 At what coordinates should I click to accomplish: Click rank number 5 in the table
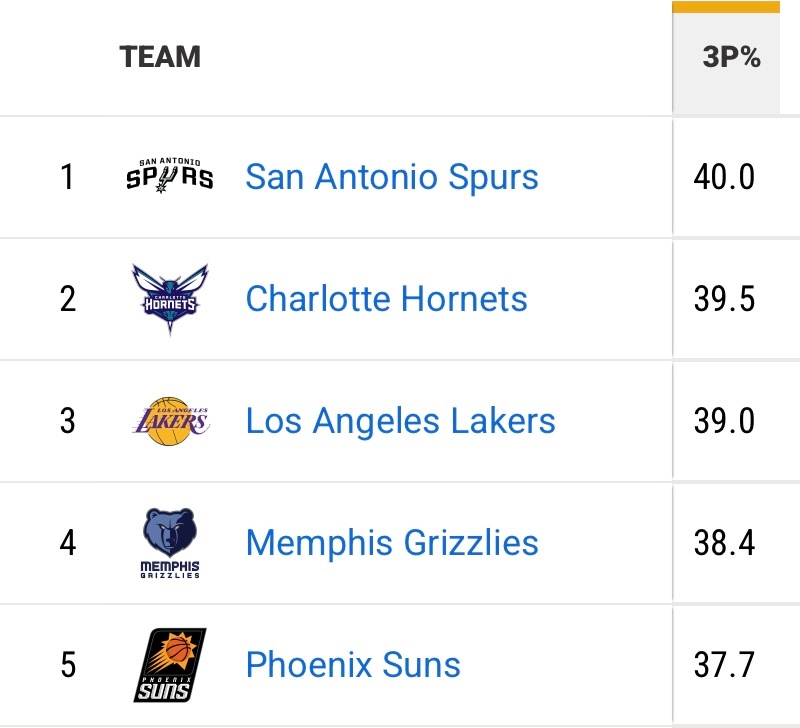point(67,665)
